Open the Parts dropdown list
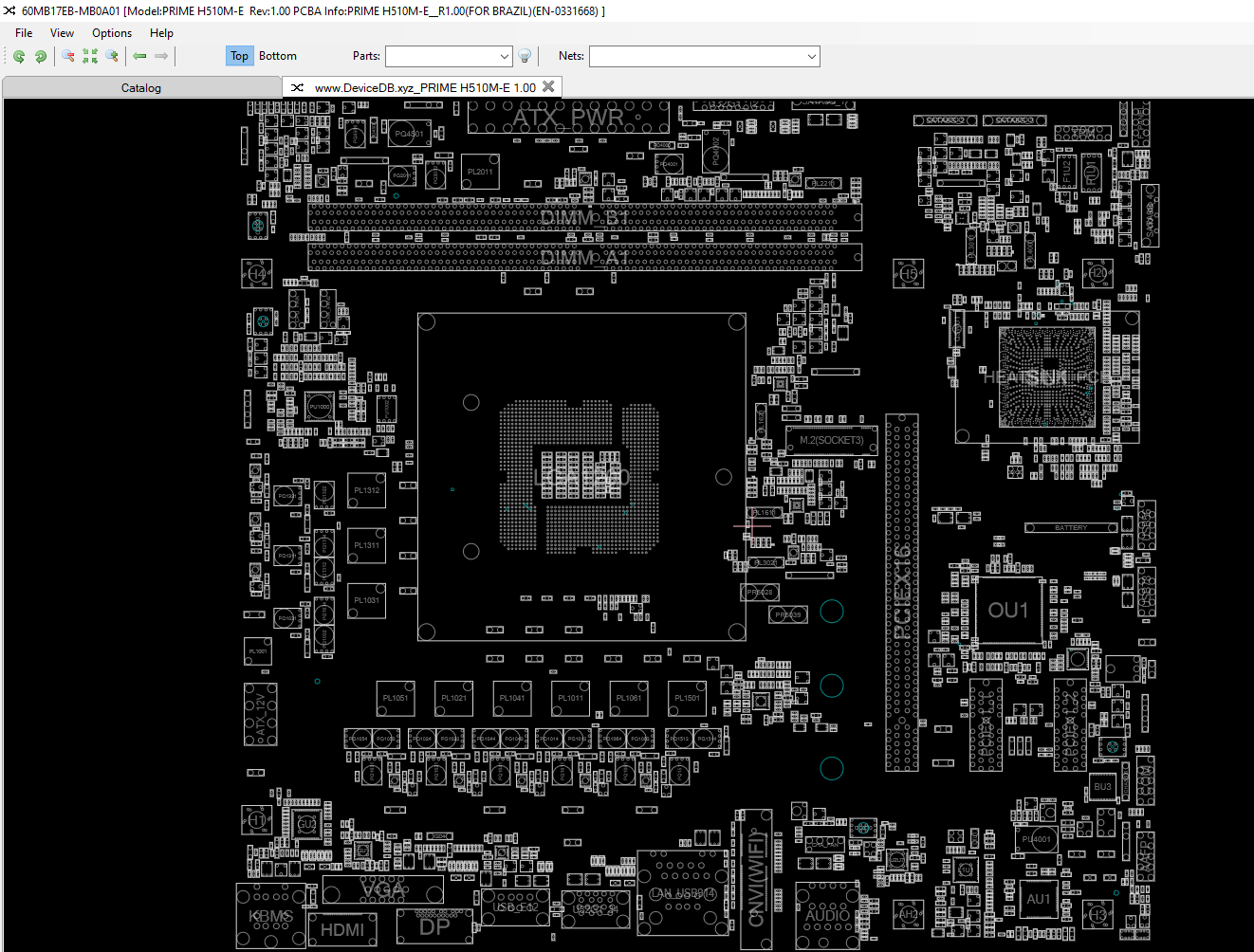Image resolution: width=1254 pixels, height=952 pixels. (504, 57)
